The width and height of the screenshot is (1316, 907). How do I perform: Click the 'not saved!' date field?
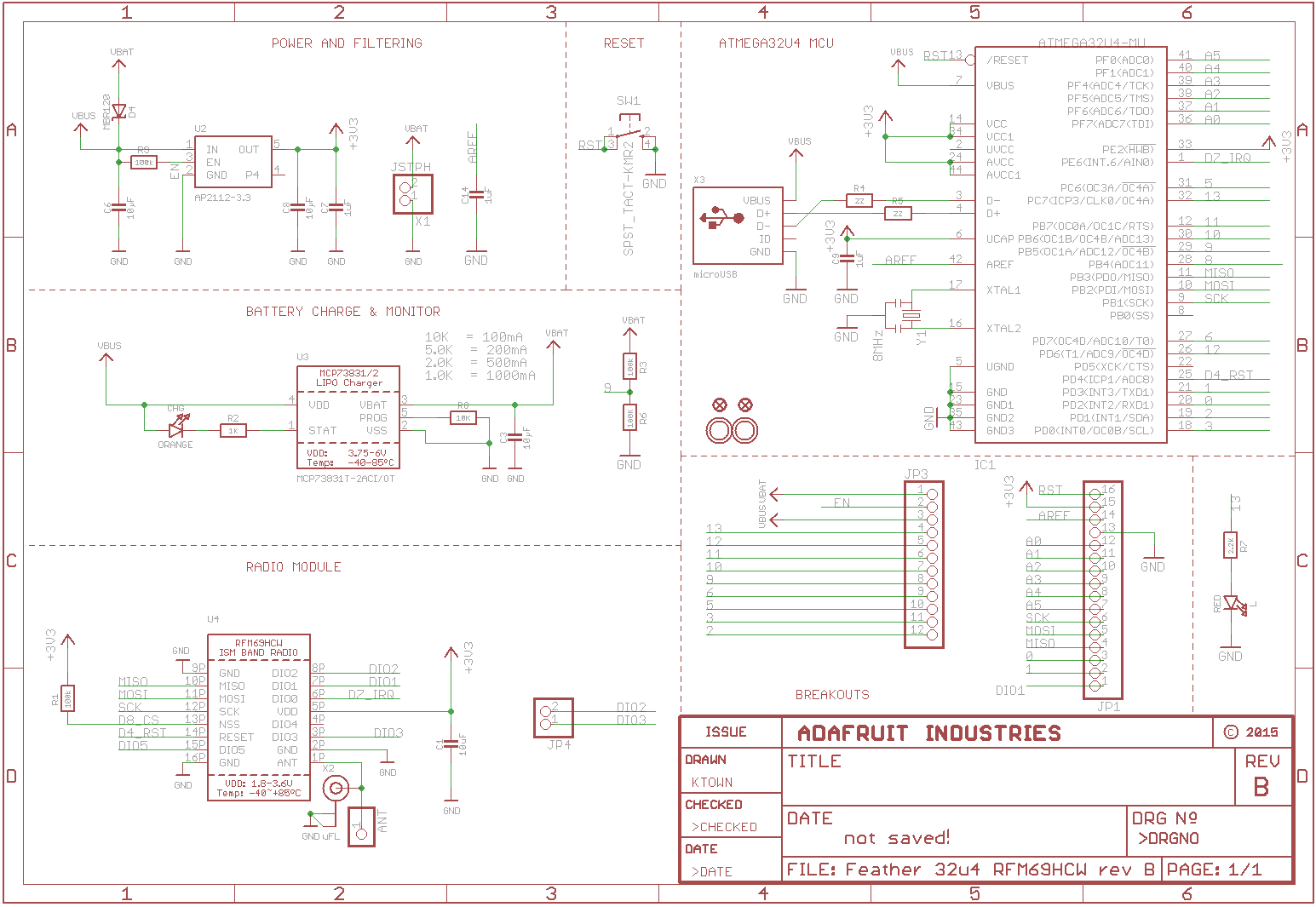[895, 837]
